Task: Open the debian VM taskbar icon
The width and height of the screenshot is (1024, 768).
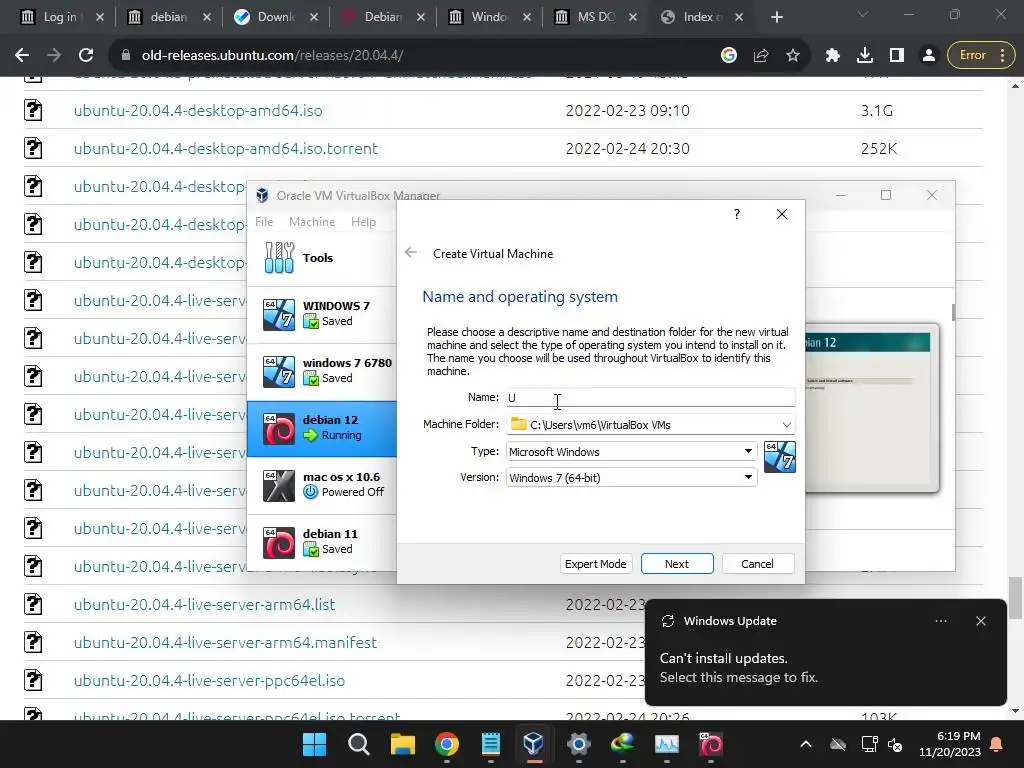Action: pos(711,744)
